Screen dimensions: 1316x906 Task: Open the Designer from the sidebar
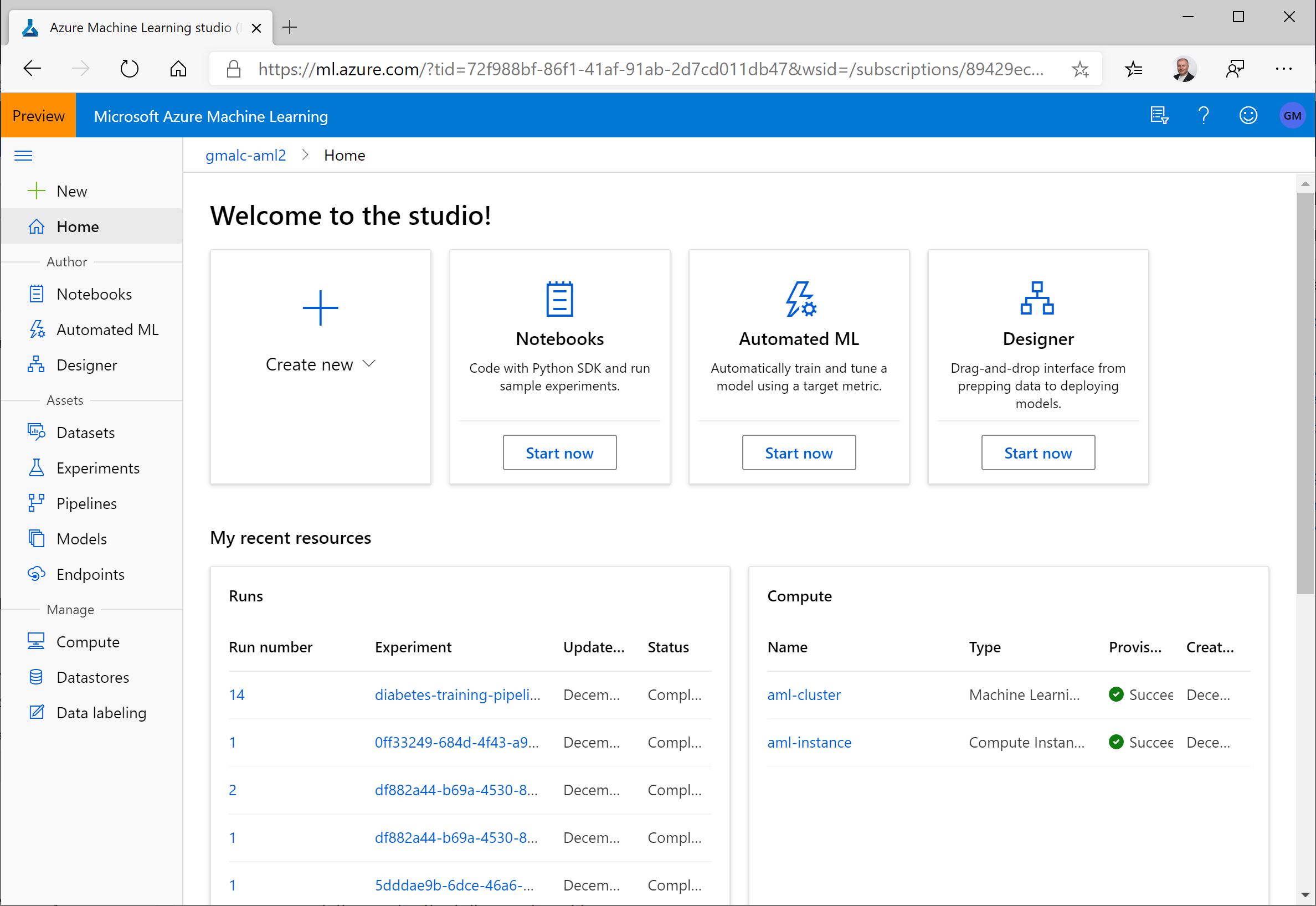point(86,365)
